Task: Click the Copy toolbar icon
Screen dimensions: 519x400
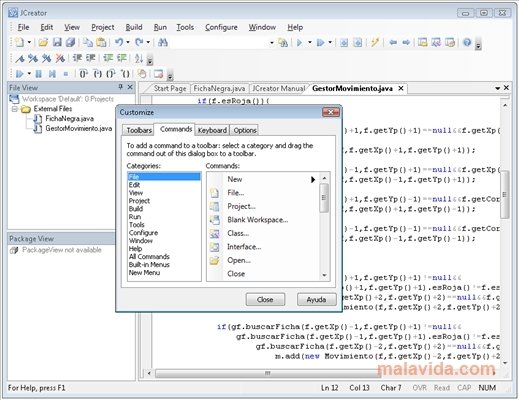Action: pyautogui.click(x=88, y=42)
